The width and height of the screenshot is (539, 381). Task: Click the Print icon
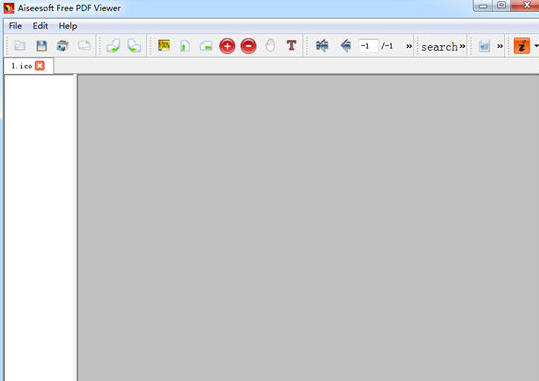tap(63, 45)
